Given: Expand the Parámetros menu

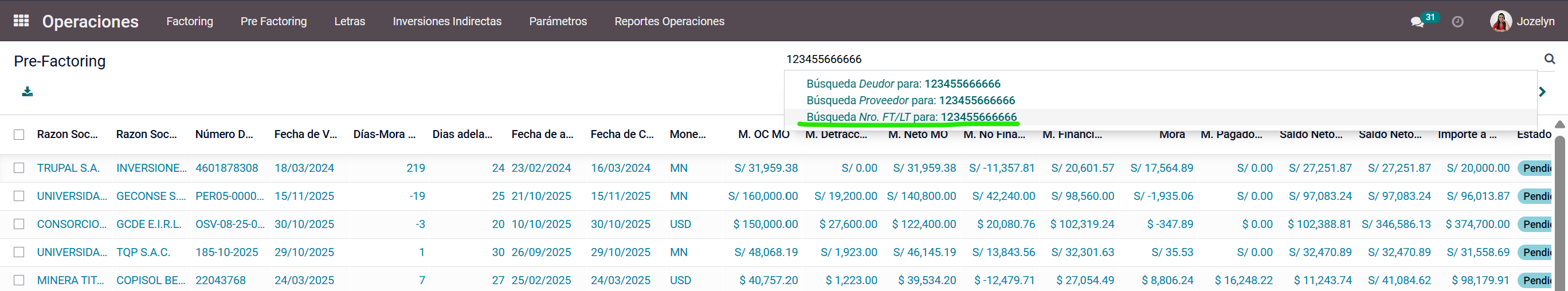Looking at the screenshot, I should pyautogui.click(x=558, y=21).
